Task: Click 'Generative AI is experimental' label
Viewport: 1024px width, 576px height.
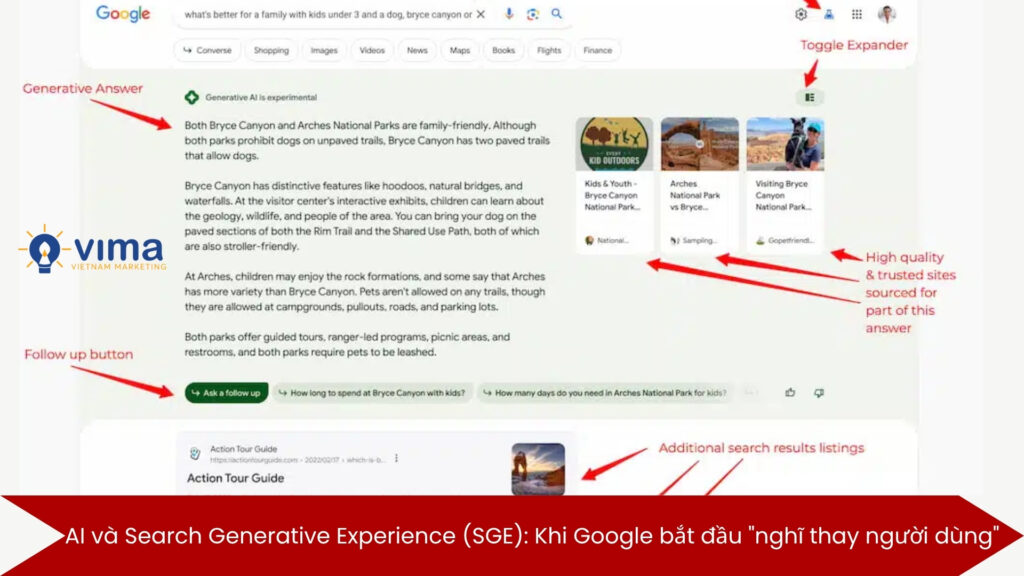Action: [261, 97]
